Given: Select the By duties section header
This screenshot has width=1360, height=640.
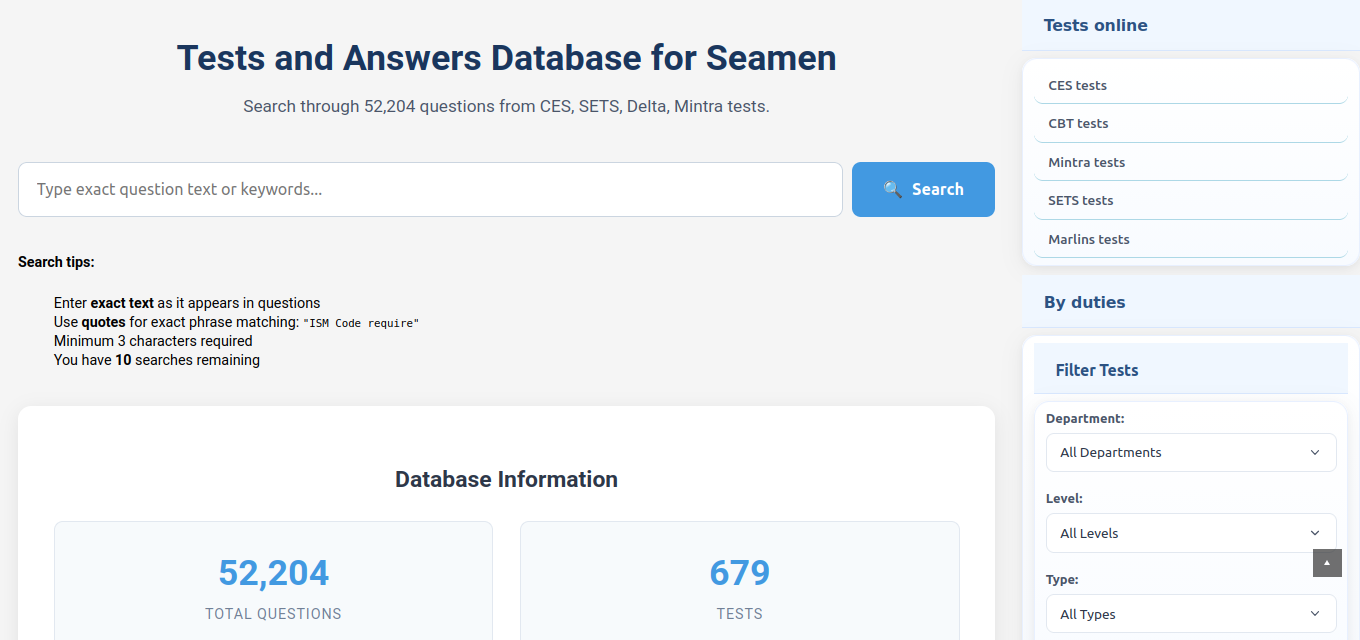Looking at the screenshot, I should tap(1084, 302).
